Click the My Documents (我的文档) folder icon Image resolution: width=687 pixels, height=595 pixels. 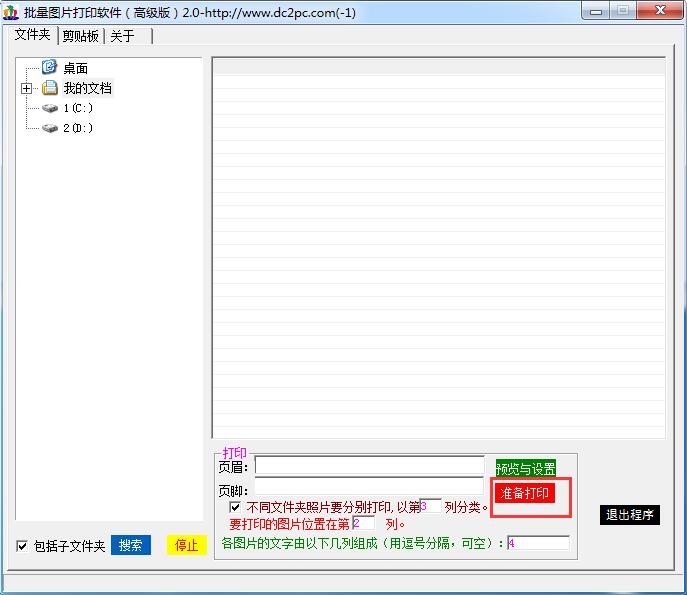[50, 88]
